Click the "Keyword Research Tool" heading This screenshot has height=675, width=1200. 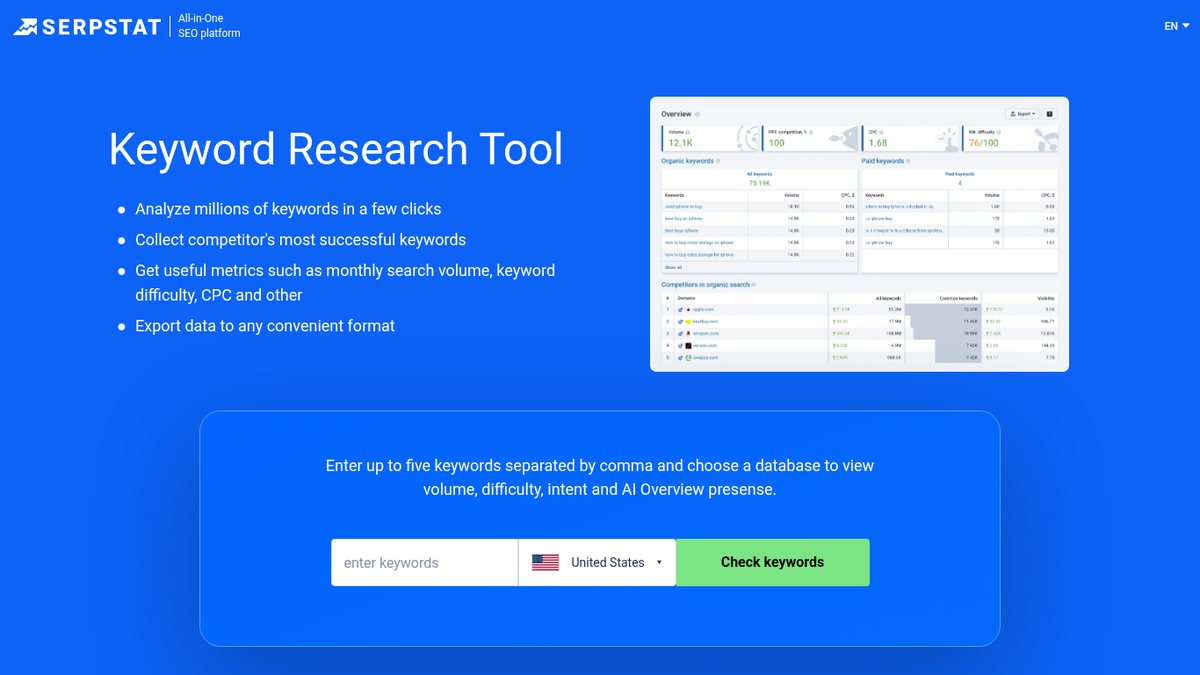(336, 149)
